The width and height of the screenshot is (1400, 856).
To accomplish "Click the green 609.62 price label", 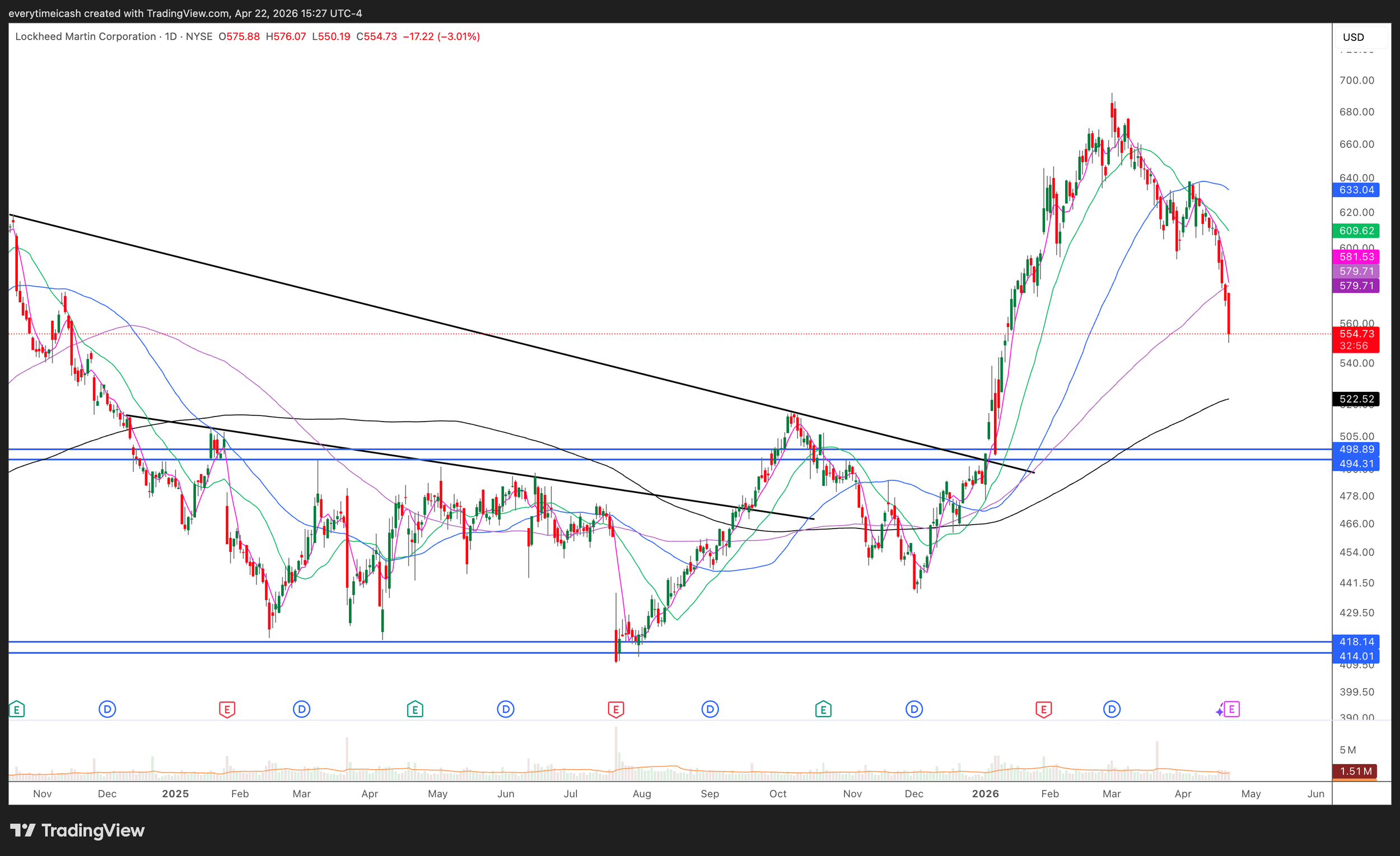I will (x=1356, y=231).
